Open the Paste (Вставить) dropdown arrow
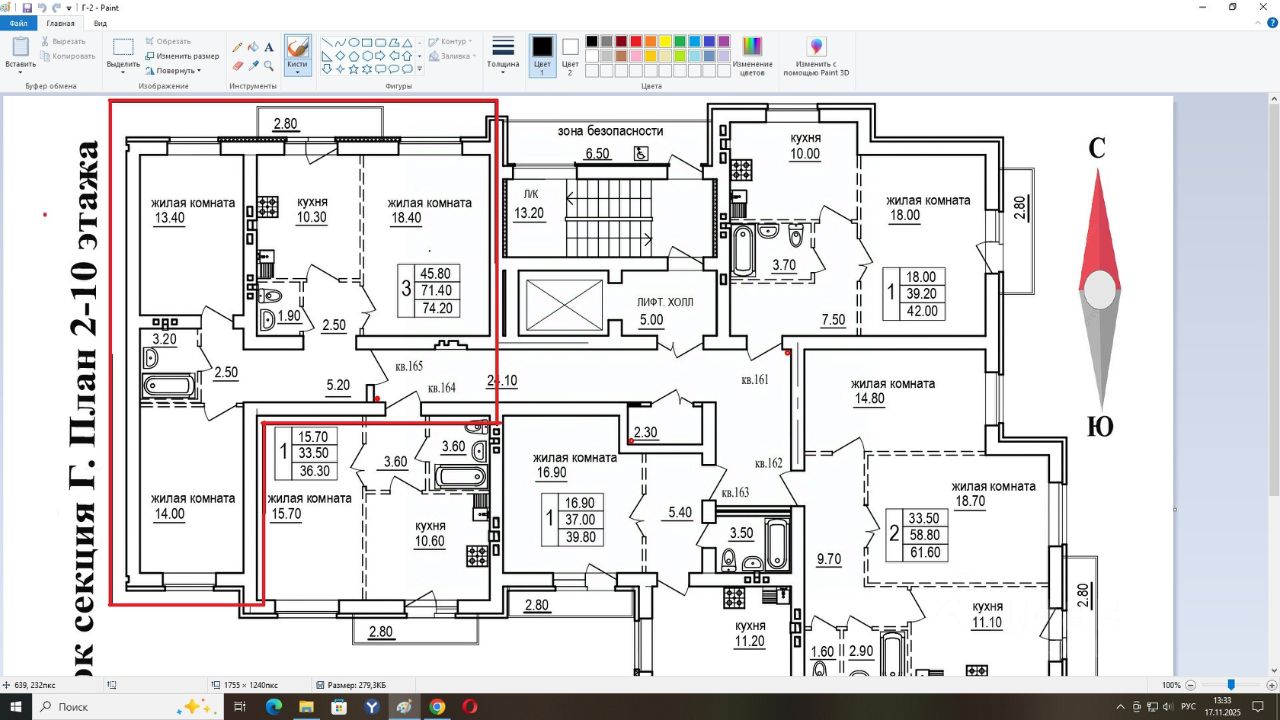The image size is (1280, 720). [x=20, y=72]
